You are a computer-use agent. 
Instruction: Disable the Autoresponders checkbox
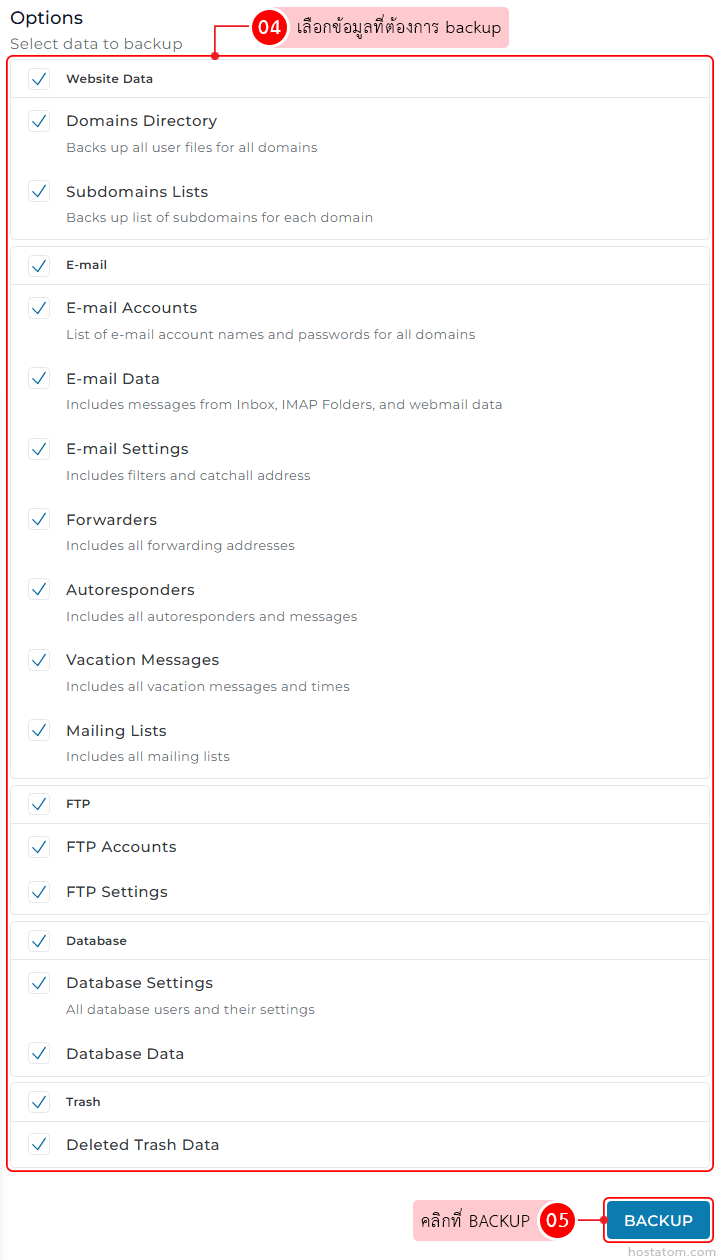click(39, 590)
